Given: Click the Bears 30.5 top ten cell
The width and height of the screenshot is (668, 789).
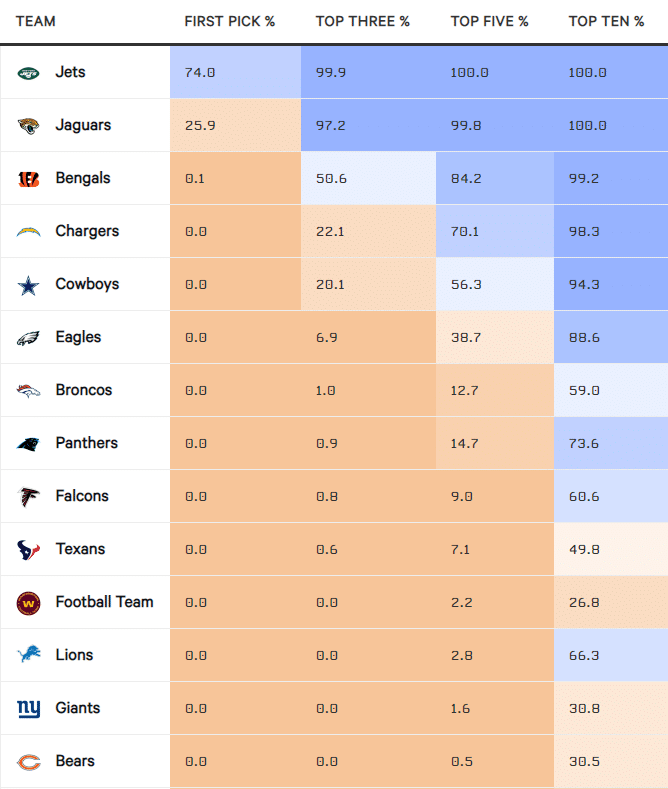Looking at the screenshot, I should [x=610, y=761].
